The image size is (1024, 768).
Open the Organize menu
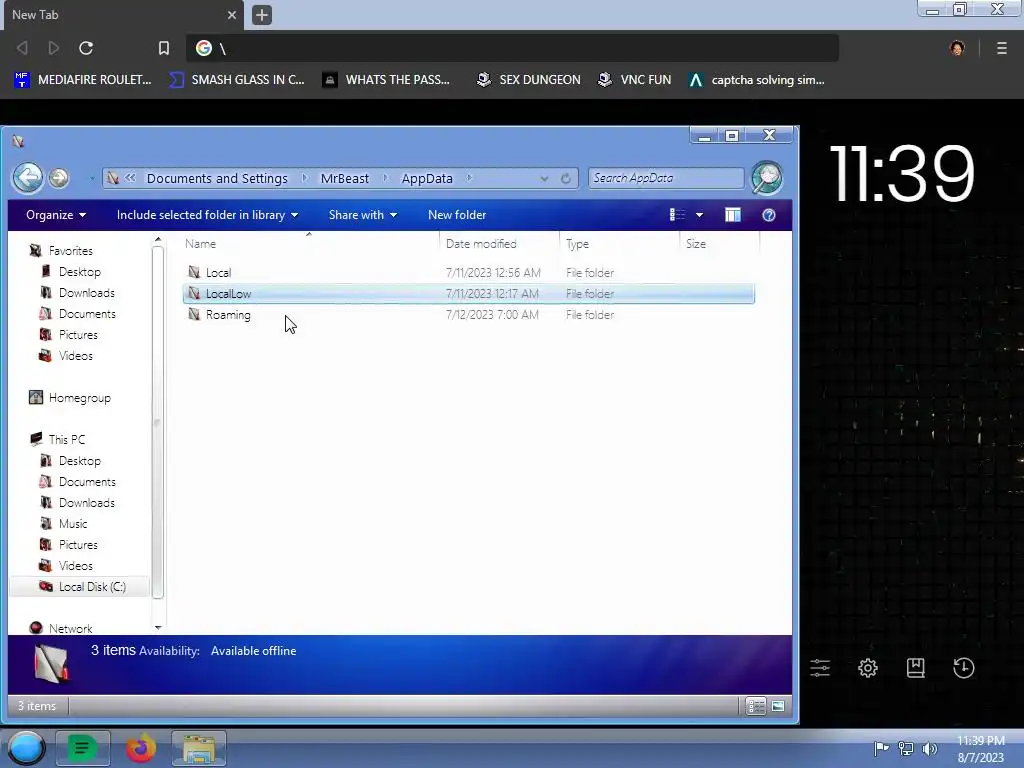(x=56, y=215)
